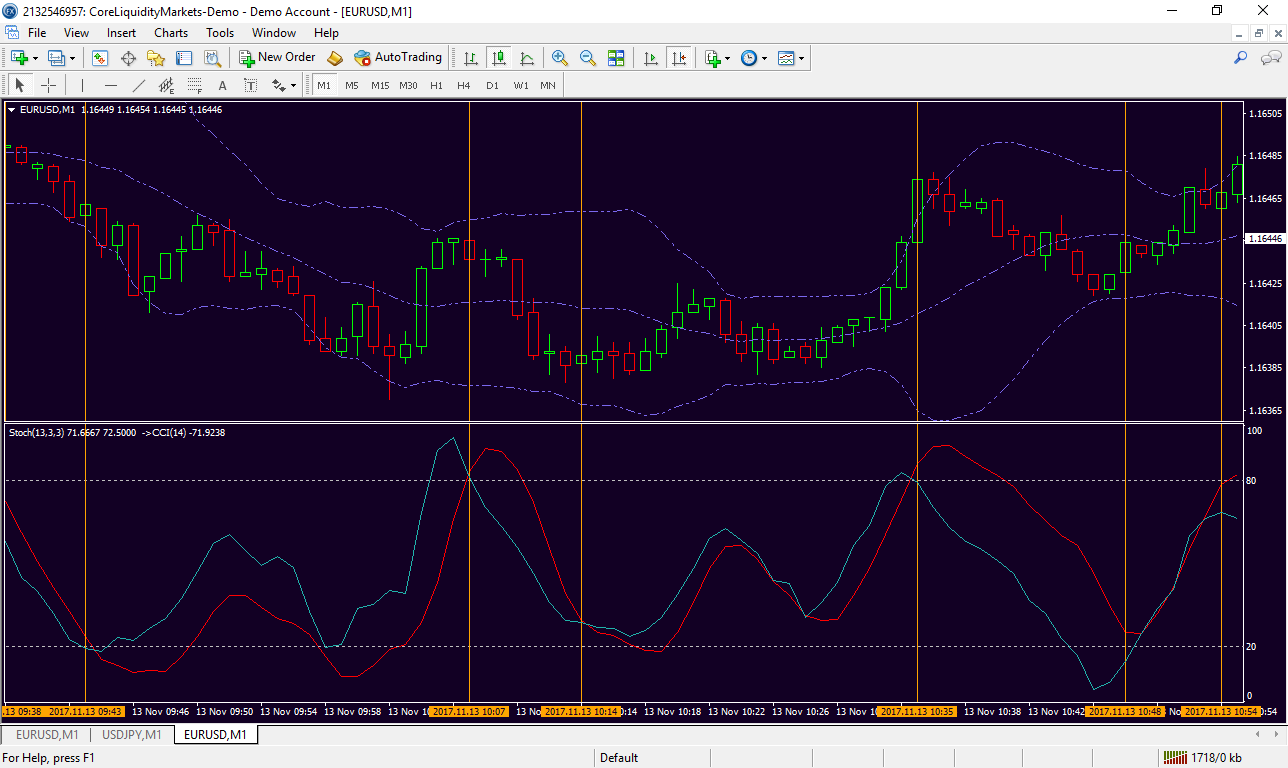Tile chart windows icon

click(x=616, y=58)
